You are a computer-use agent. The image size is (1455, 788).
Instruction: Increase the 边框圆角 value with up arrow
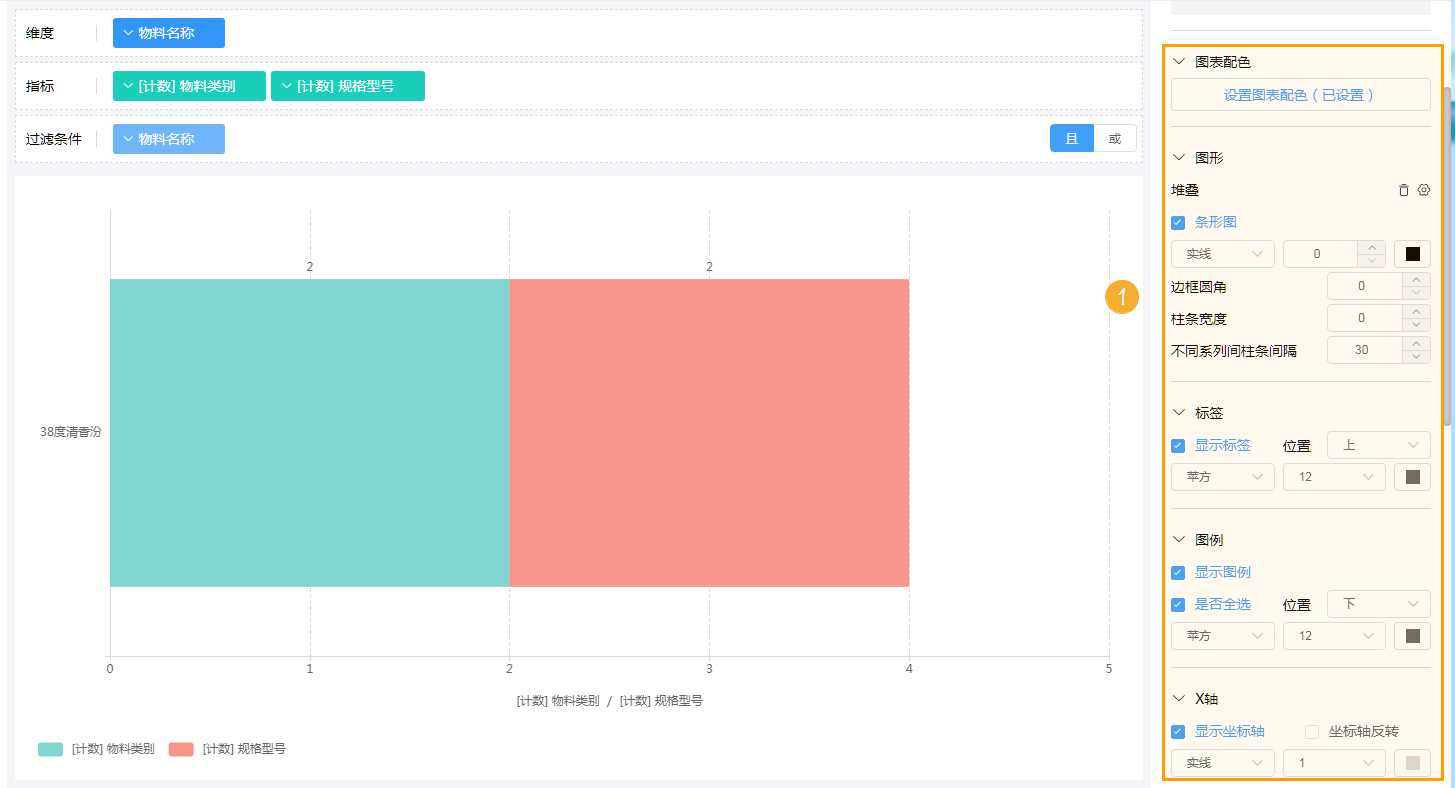point(1416,280)
